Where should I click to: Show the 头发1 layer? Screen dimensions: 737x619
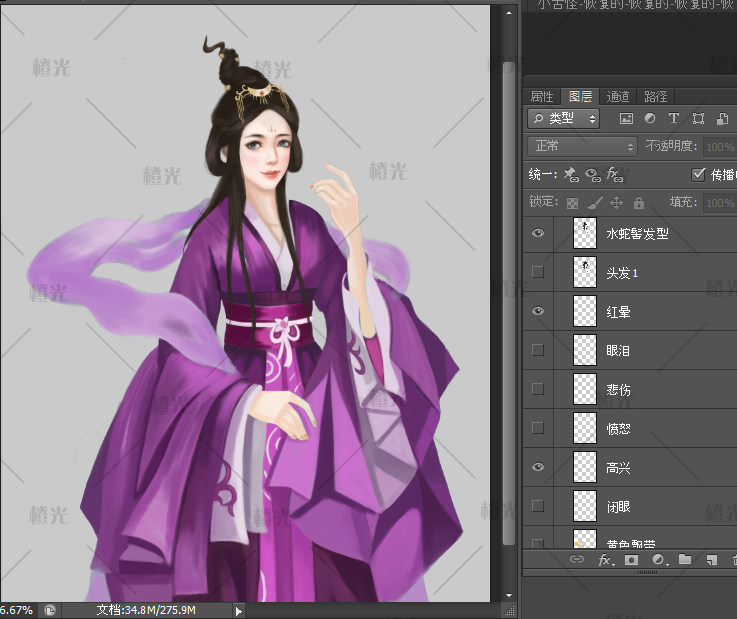tap(539, 272)
